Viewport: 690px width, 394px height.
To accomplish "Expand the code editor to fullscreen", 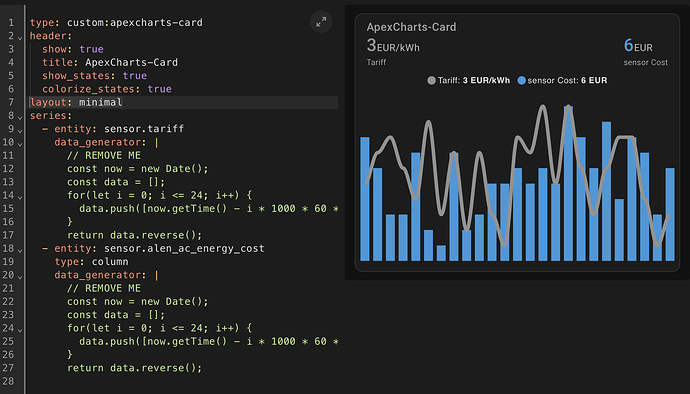I will (x=321, y=22).
